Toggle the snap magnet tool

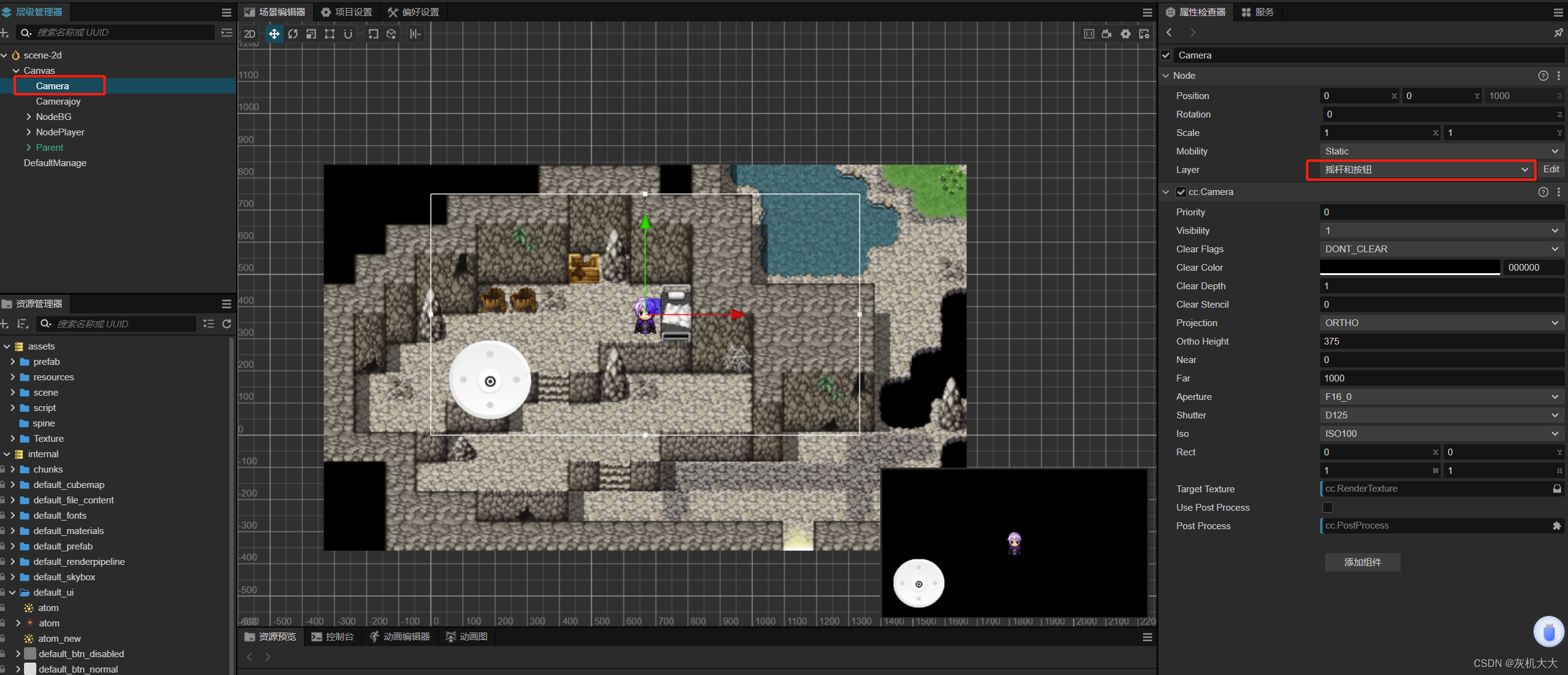(348, 34)
